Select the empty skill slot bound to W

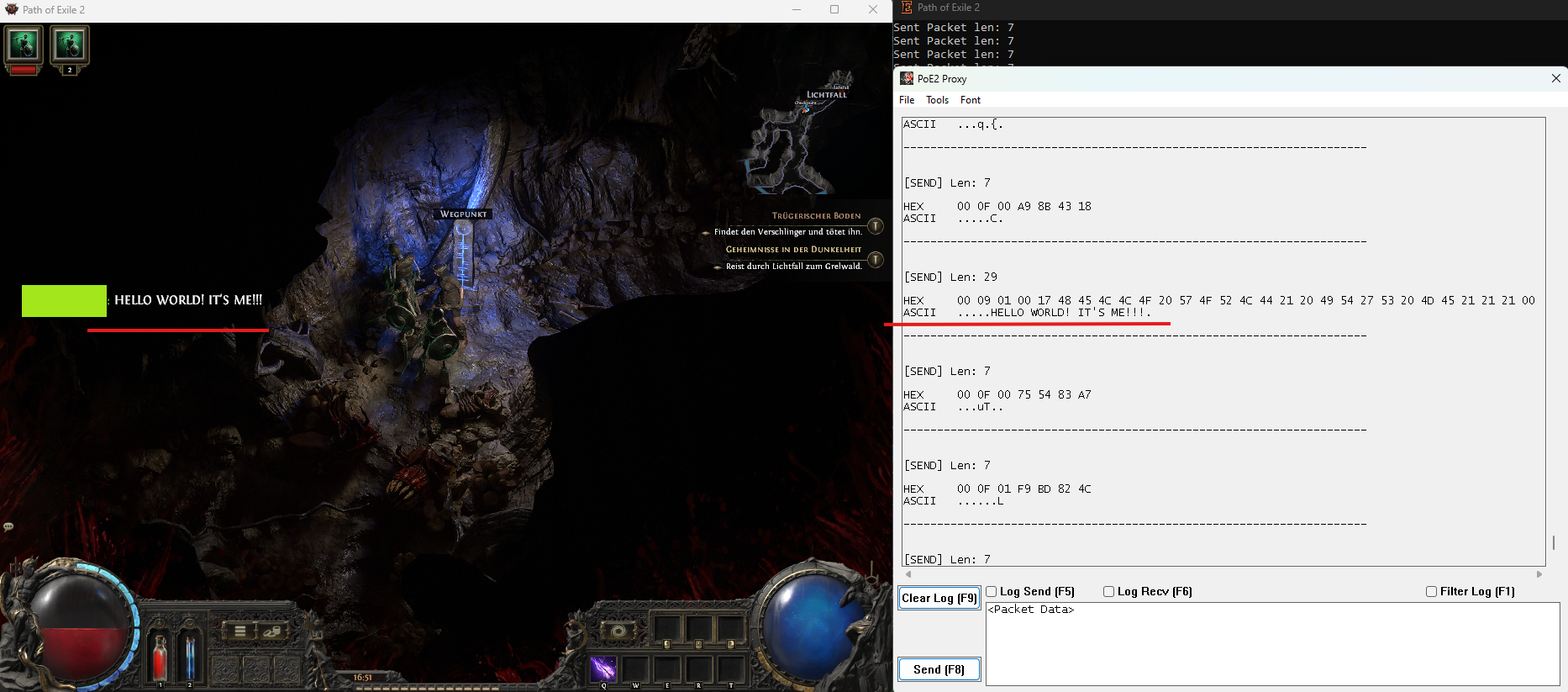635,669
